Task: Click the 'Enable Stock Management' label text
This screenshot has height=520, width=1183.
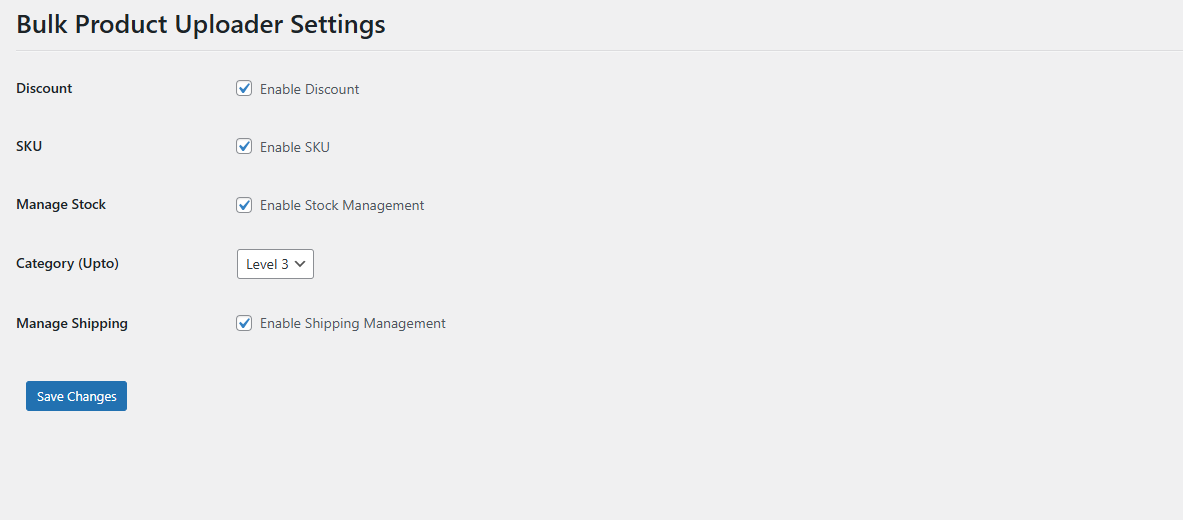Action: pyautogui.click(x=342, y=205)
